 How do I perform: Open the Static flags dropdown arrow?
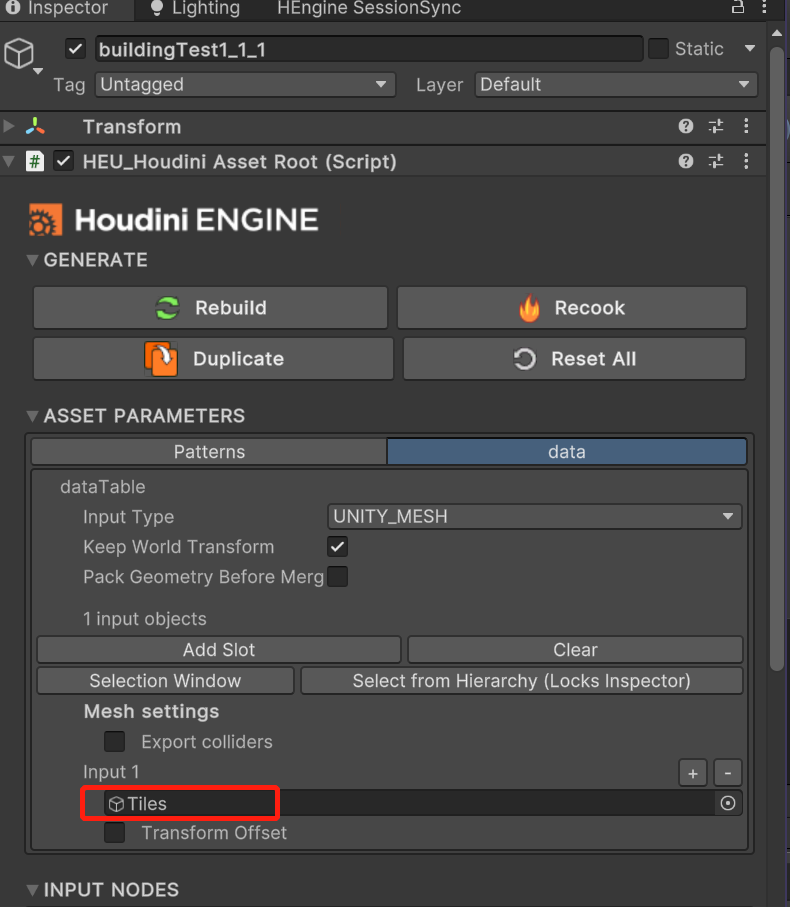(x=750, y=49)
